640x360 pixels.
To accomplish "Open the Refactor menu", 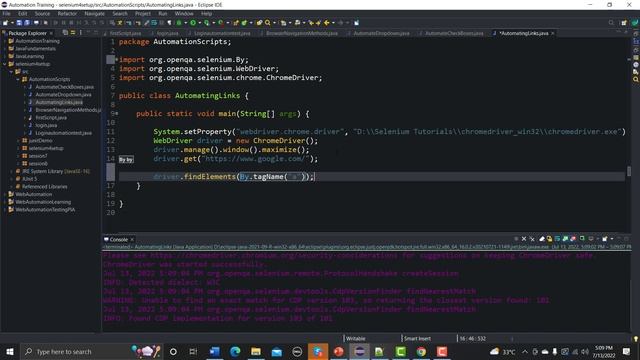I will 67,13.
